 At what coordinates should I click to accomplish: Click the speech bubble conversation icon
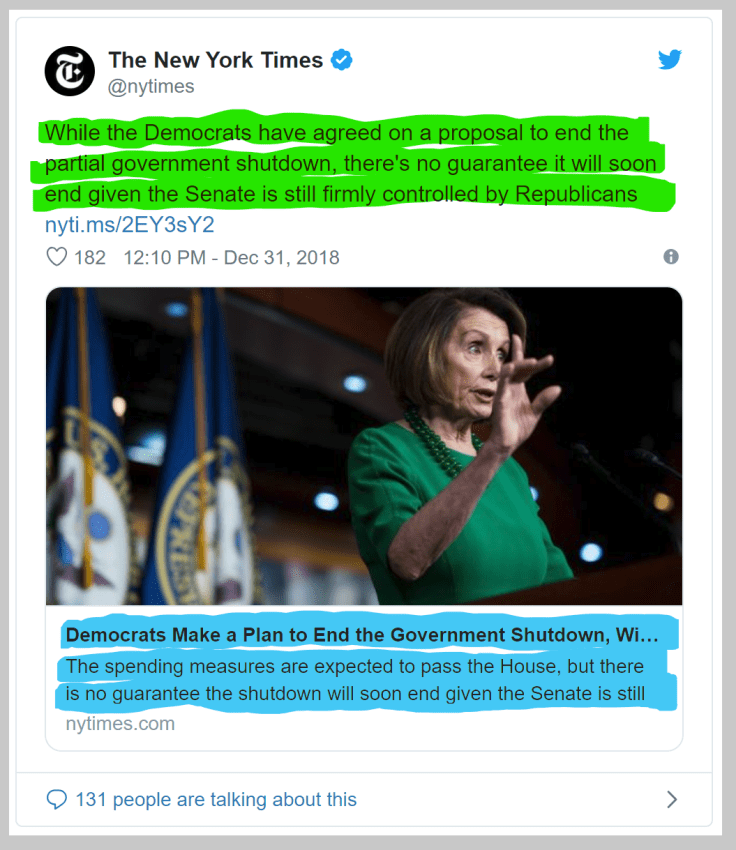[57, 799]
